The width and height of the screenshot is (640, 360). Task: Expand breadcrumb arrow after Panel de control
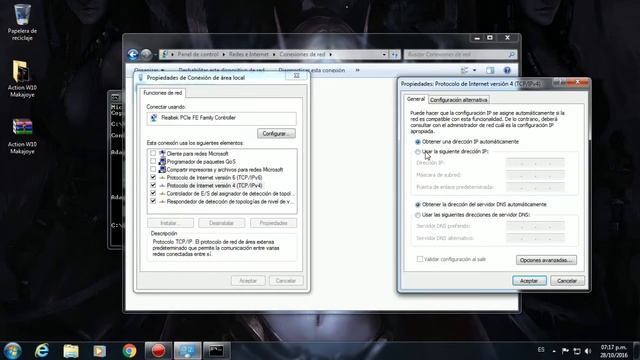[224, 54]
